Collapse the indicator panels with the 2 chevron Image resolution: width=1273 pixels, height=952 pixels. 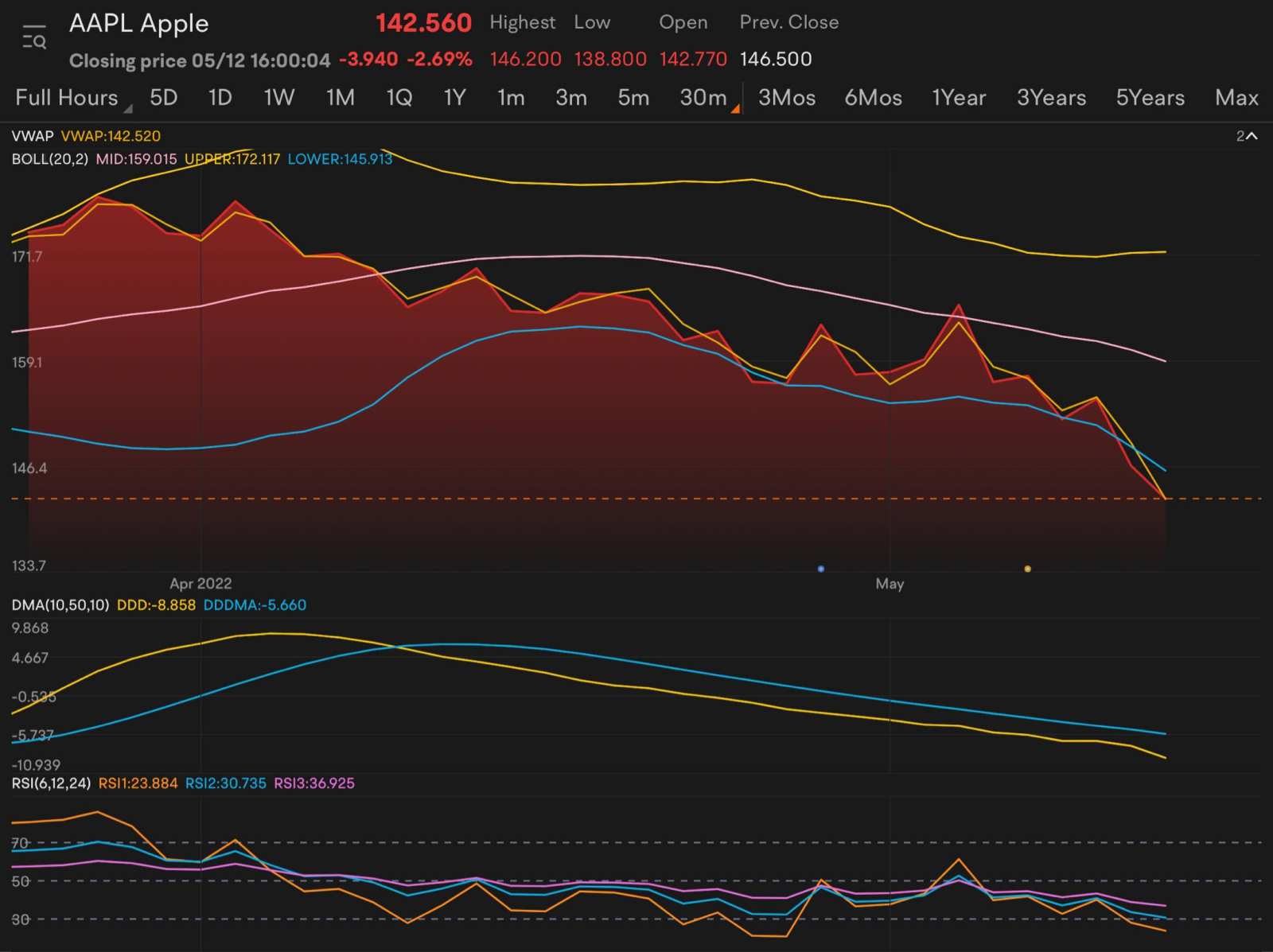1247,136
